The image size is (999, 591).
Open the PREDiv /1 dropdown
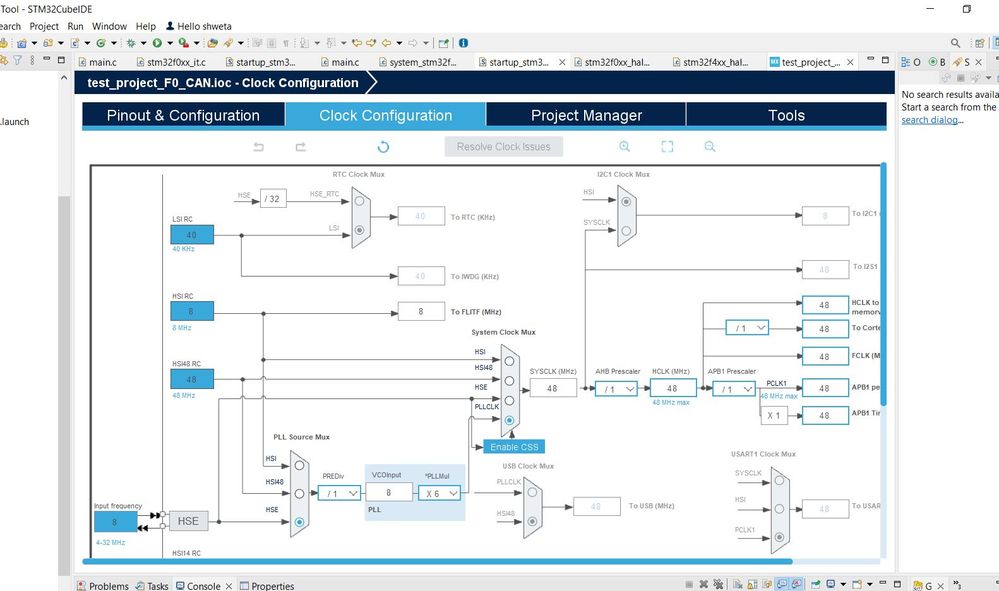coord(339,493)
